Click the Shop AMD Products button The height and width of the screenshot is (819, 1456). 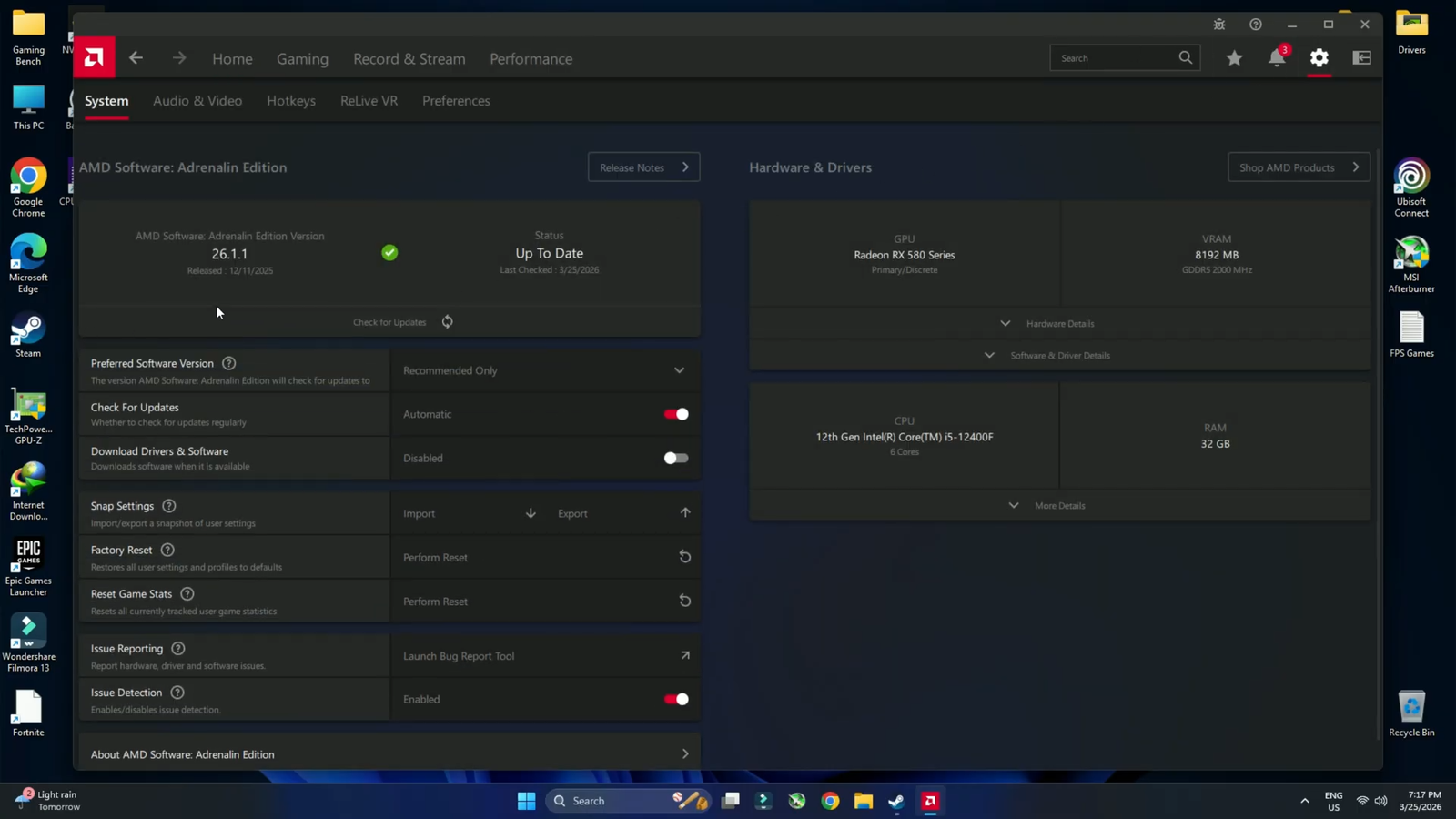tap(1298, 167)
